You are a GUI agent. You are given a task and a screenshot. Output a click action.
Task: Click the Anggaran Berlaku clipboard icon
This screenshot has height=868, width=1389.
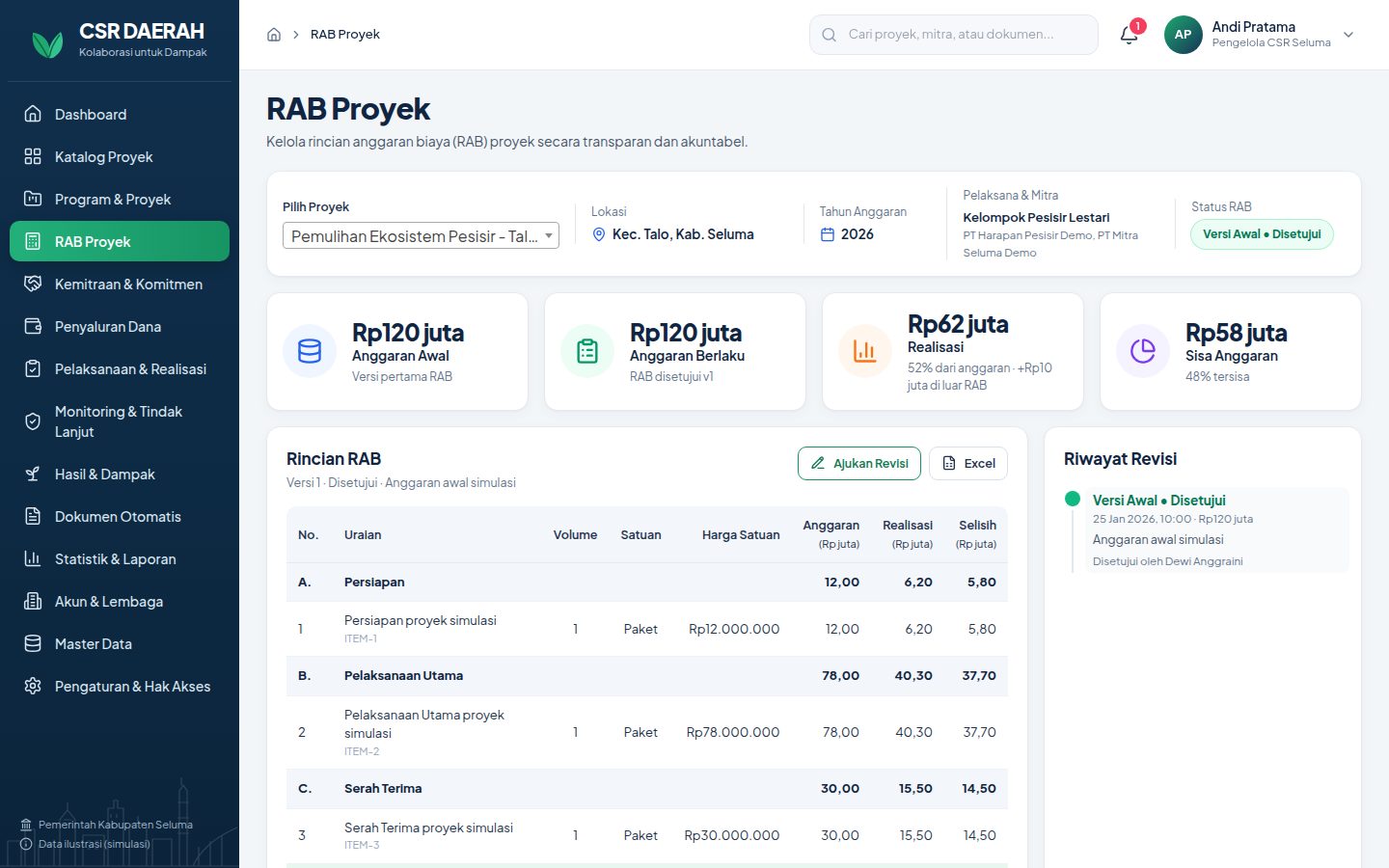(587, 351)
